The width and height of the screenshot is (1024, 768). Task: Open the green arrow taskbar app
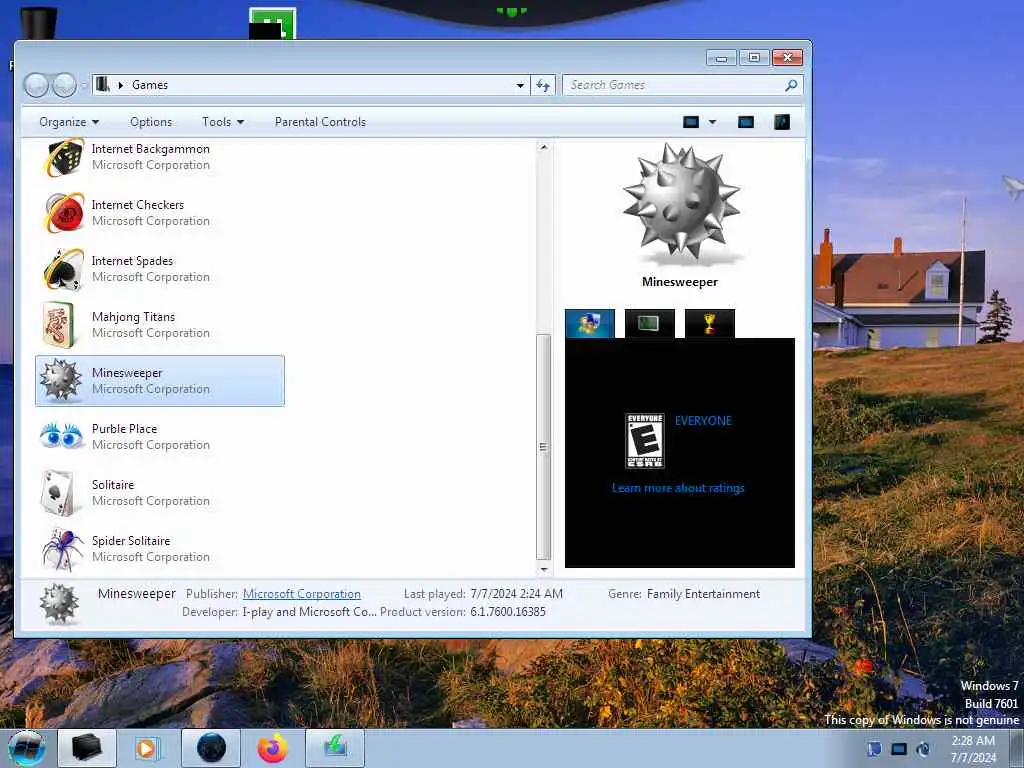click(x=336, y=748)
